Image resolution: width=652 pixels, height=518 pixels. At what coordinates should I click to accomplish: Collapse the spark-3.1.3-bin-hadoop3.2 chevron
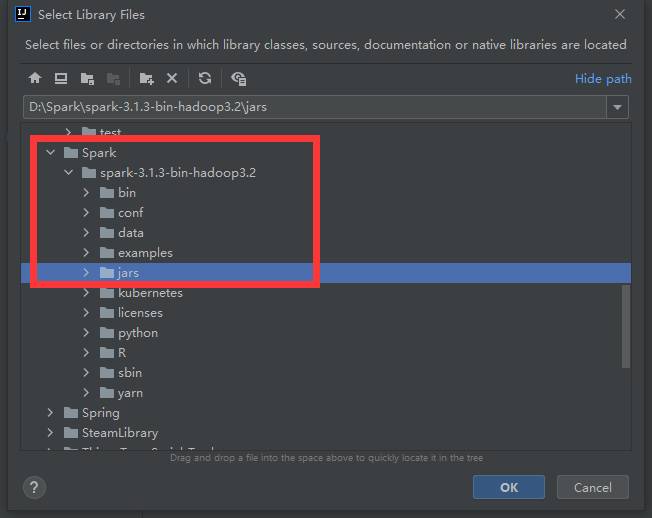click(x=69, y=173)
